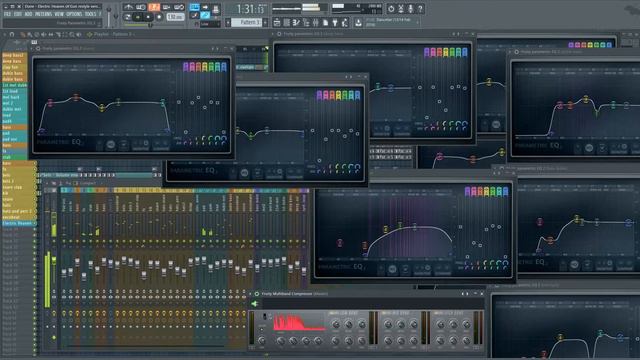640x360 pixels.
Task: Click the Play button in transport
Action: click(x=138, y=17)
